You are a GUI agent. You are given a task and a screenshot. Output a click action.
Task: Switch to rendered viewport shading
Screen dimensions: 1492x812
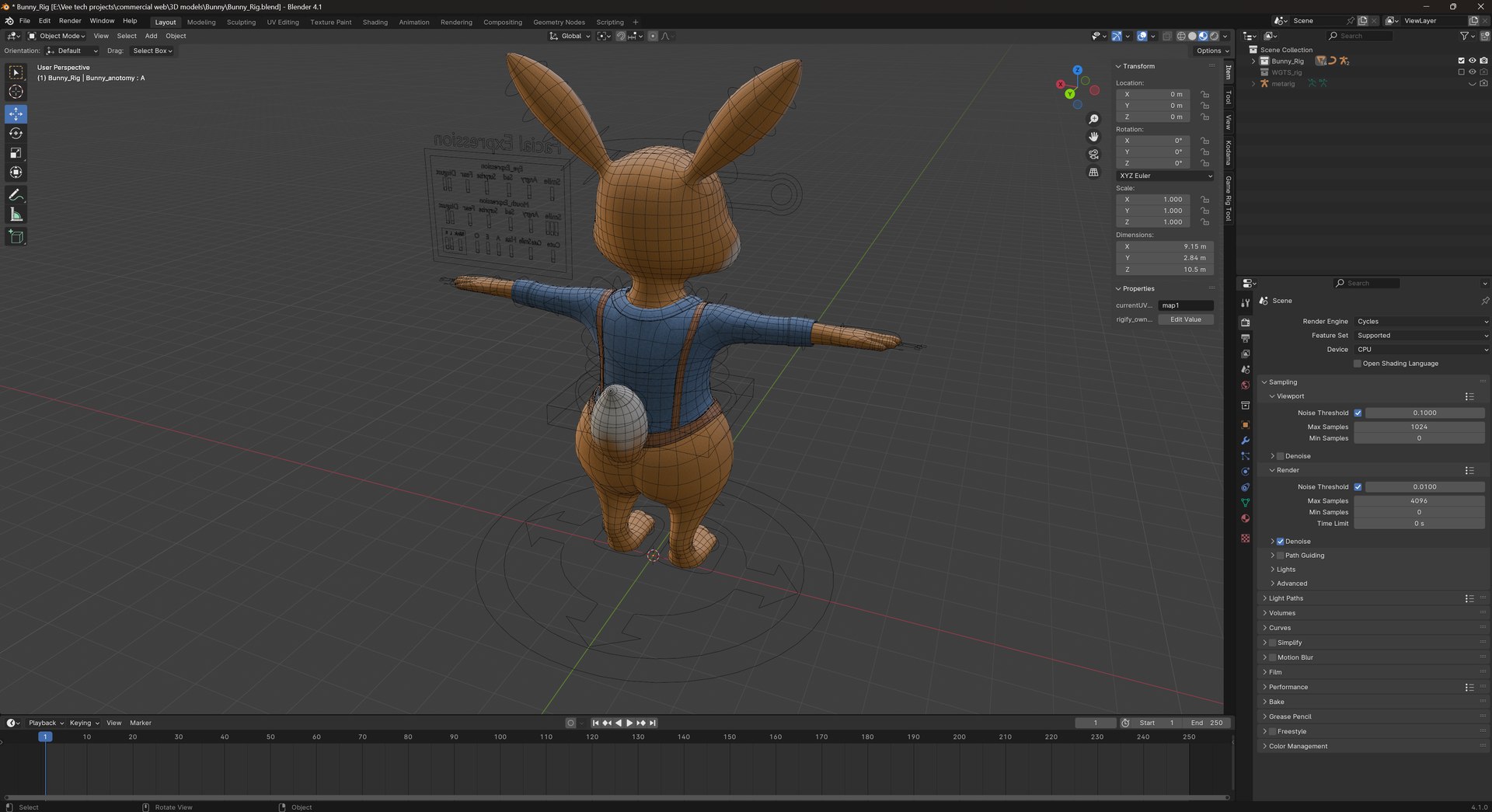point(1214,36)
